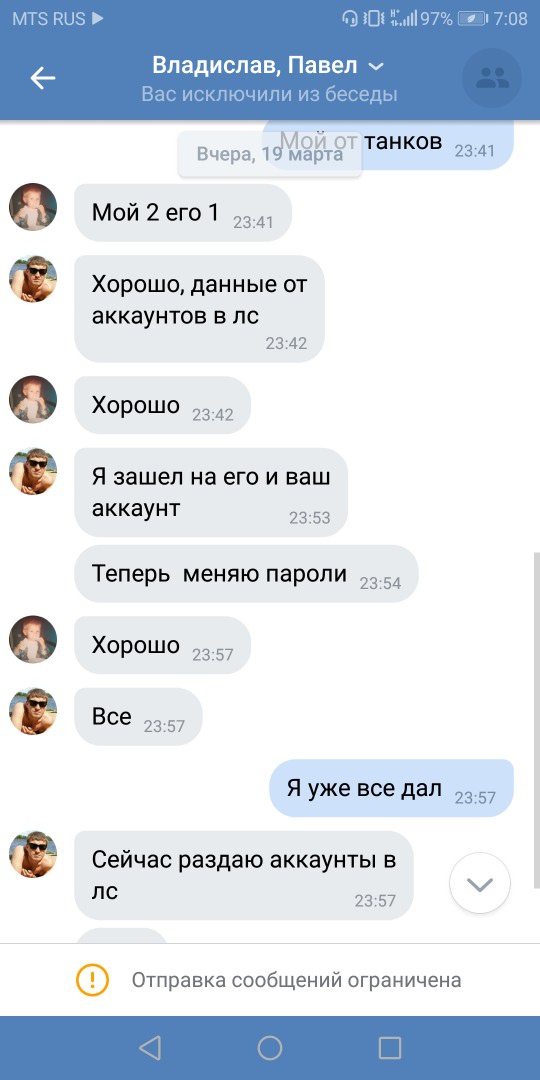Tap Android home circle button
The image size is (540, 1080).
pos(270,1048)
